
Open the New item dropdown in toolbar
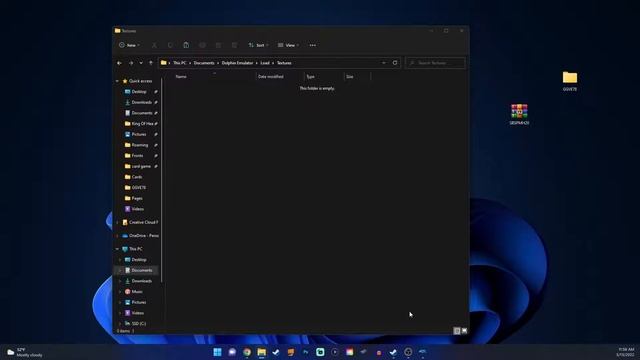[x=129, y=45]
